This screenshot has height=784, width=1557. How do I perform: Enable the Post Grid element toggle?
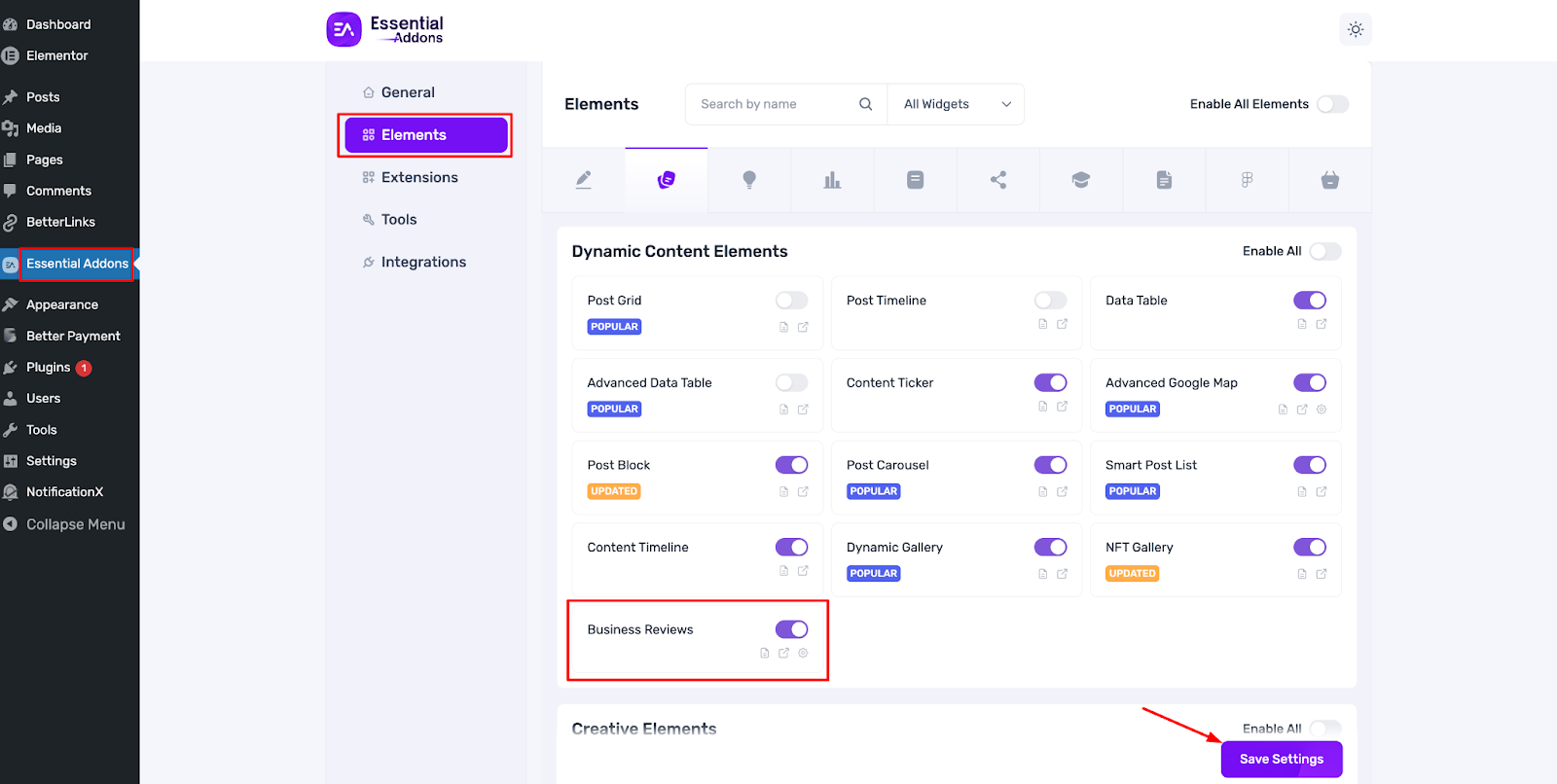791,301
